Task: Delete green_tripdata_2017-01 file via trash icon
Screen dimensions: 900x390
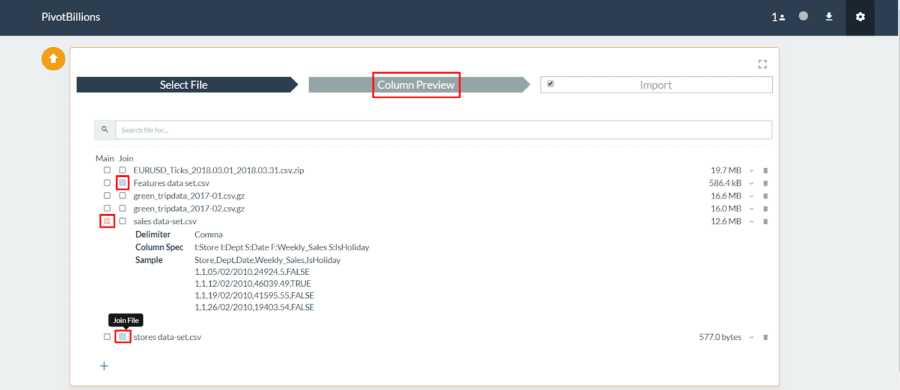Action: (x=765, y=196)
